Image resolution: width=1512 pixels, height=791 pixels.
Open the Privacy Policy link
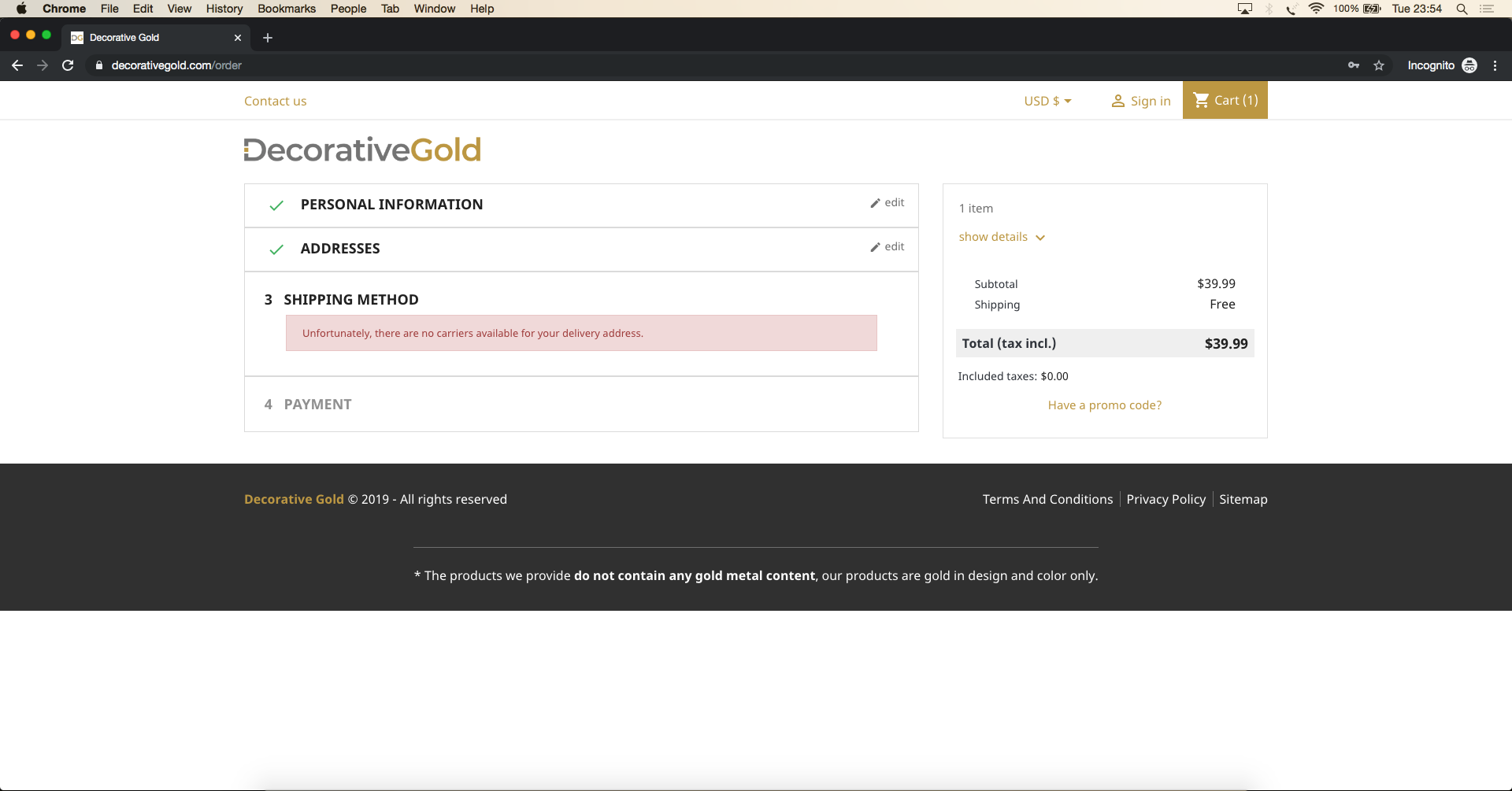1165,499
